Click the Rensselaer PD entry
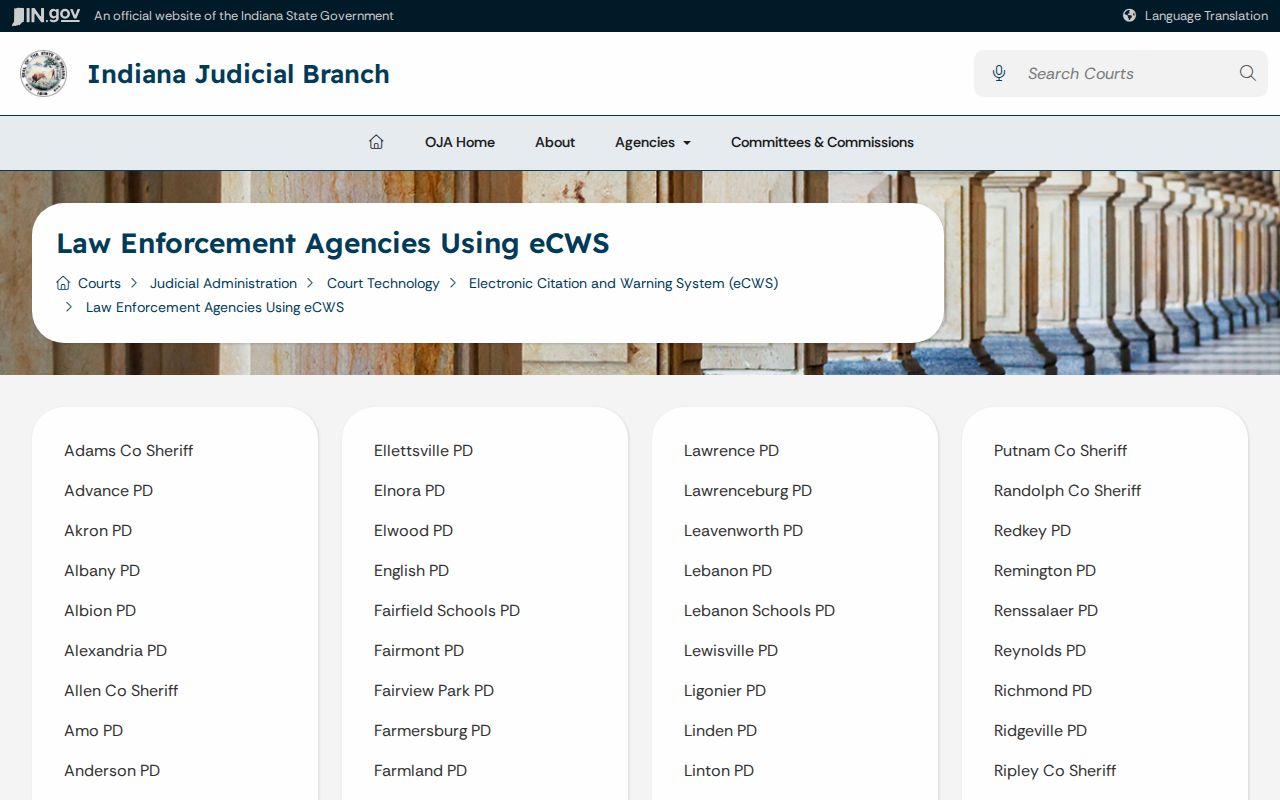Viewport: 1280px width, 800px height. point(1046,610)
